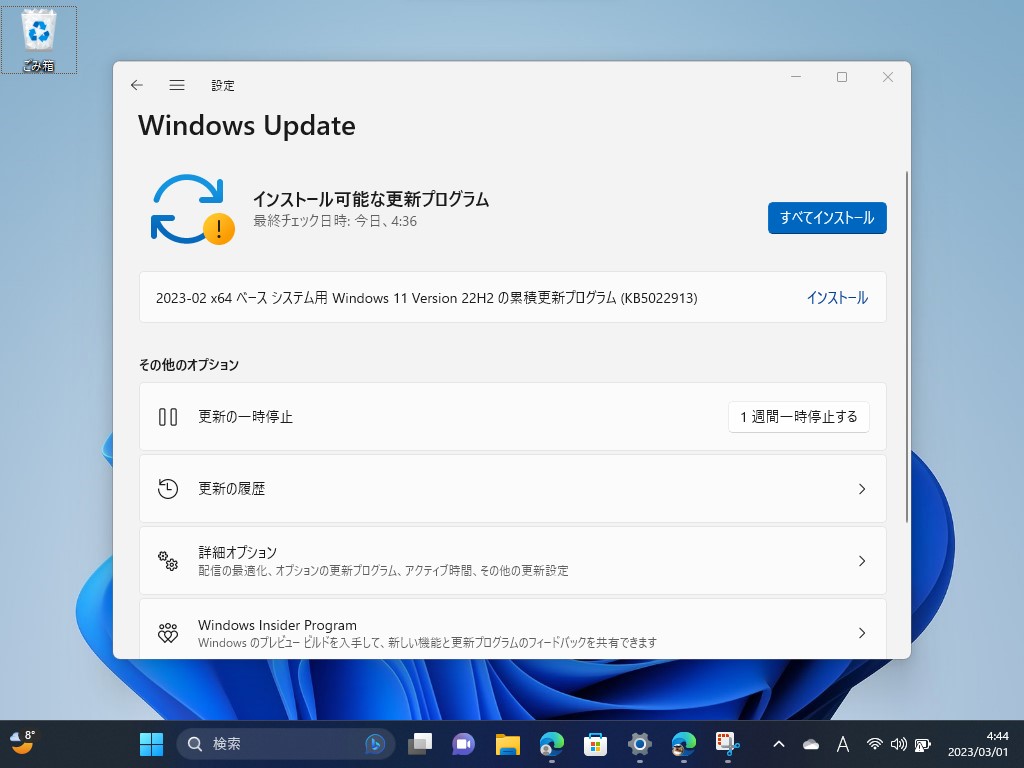Open the volume control in system tray

[x=899, y=744]
